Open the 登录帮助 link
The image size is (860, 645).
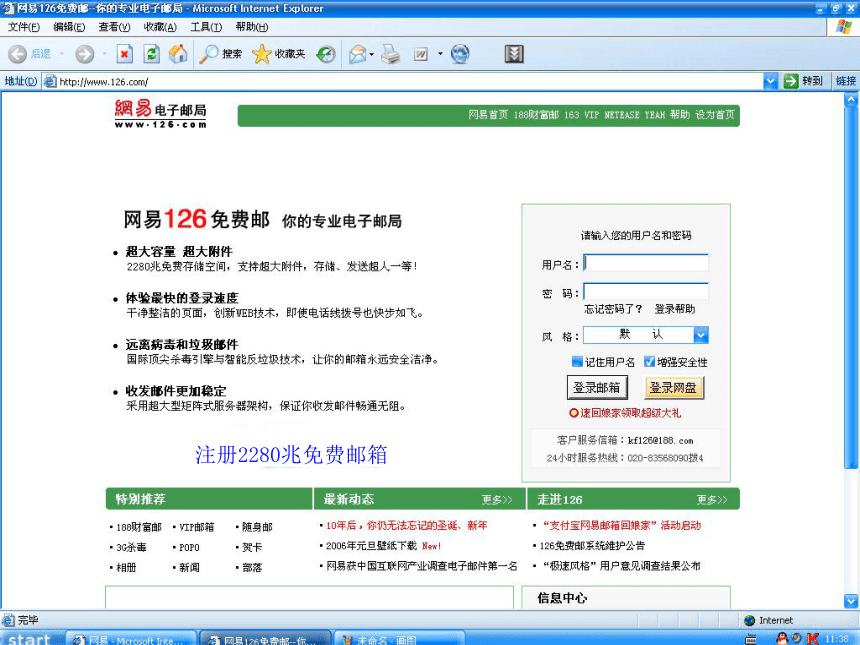(675, 309)
